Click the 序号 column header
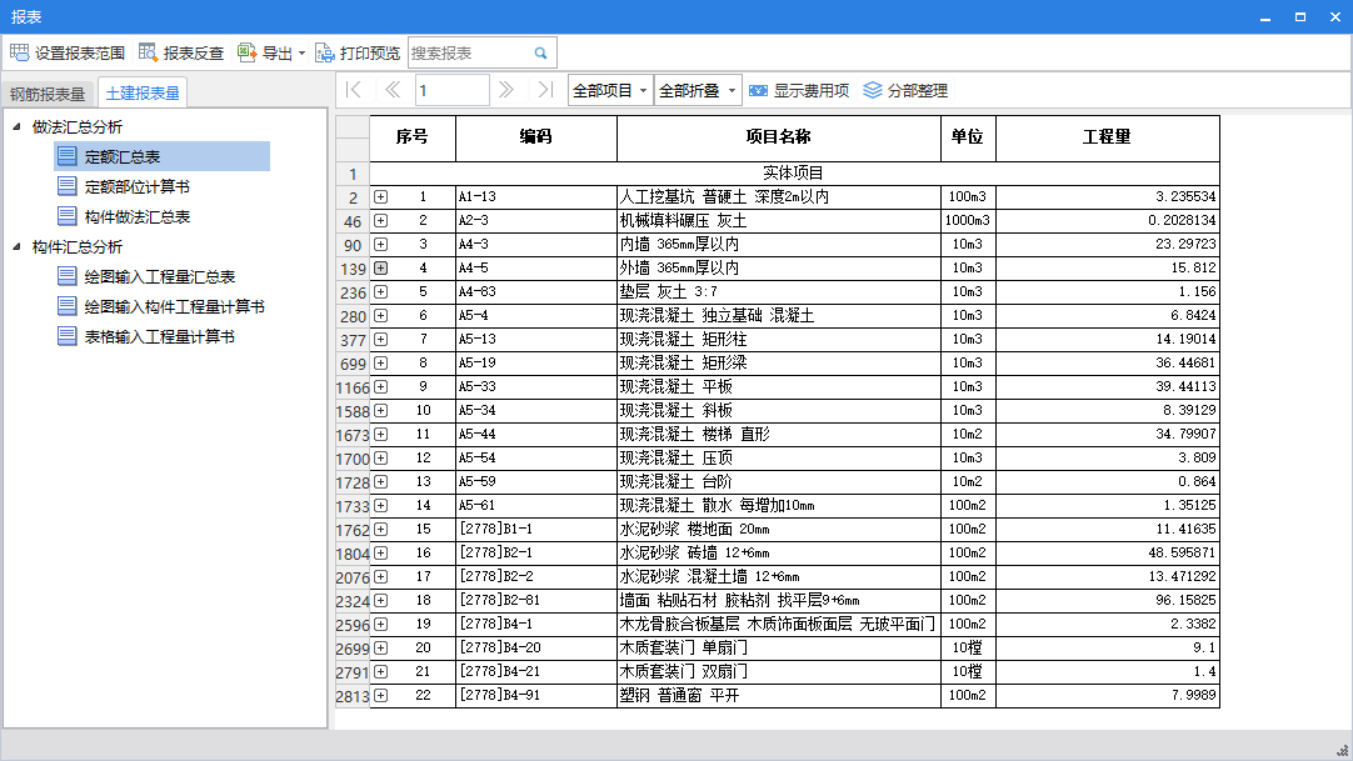Viewport: 1353px width, 761px height. 413,138
